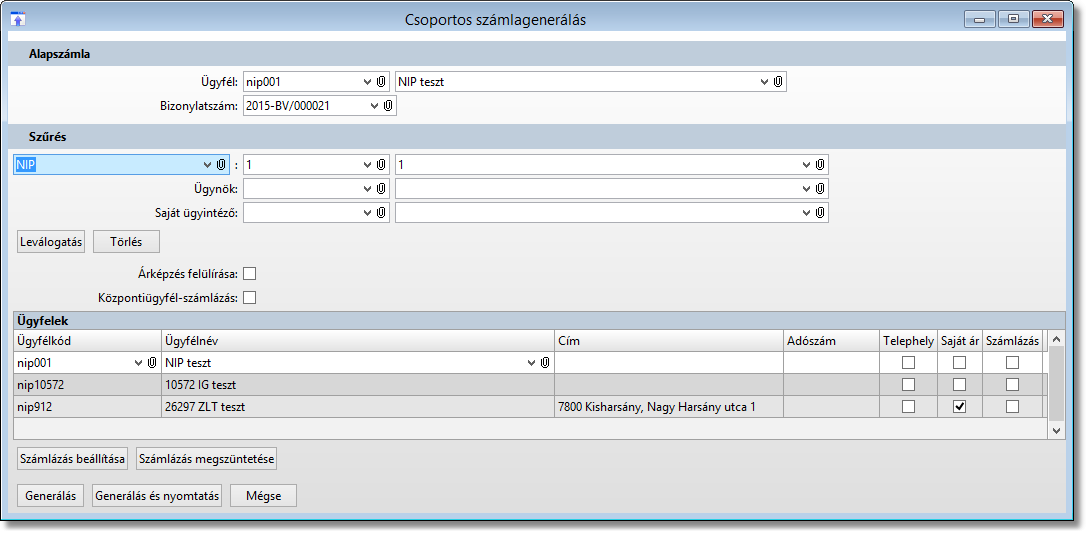
Task: Click the 7800 Kisharsány address cell
Action: 668,407
